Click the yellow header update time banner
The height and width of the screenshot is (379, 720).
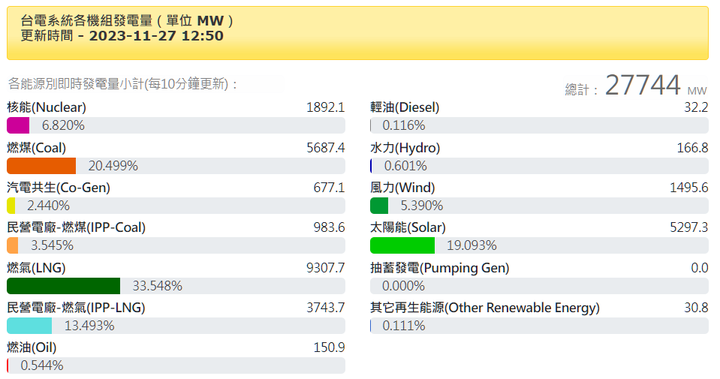point(358,33)
